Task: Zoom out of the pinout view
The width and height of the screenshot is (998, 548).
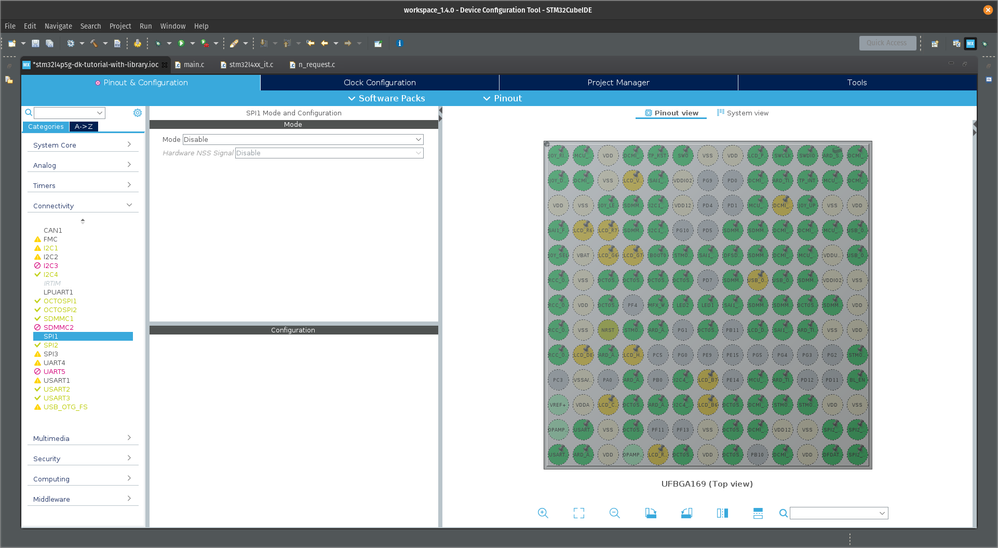Action: point(614,513)
